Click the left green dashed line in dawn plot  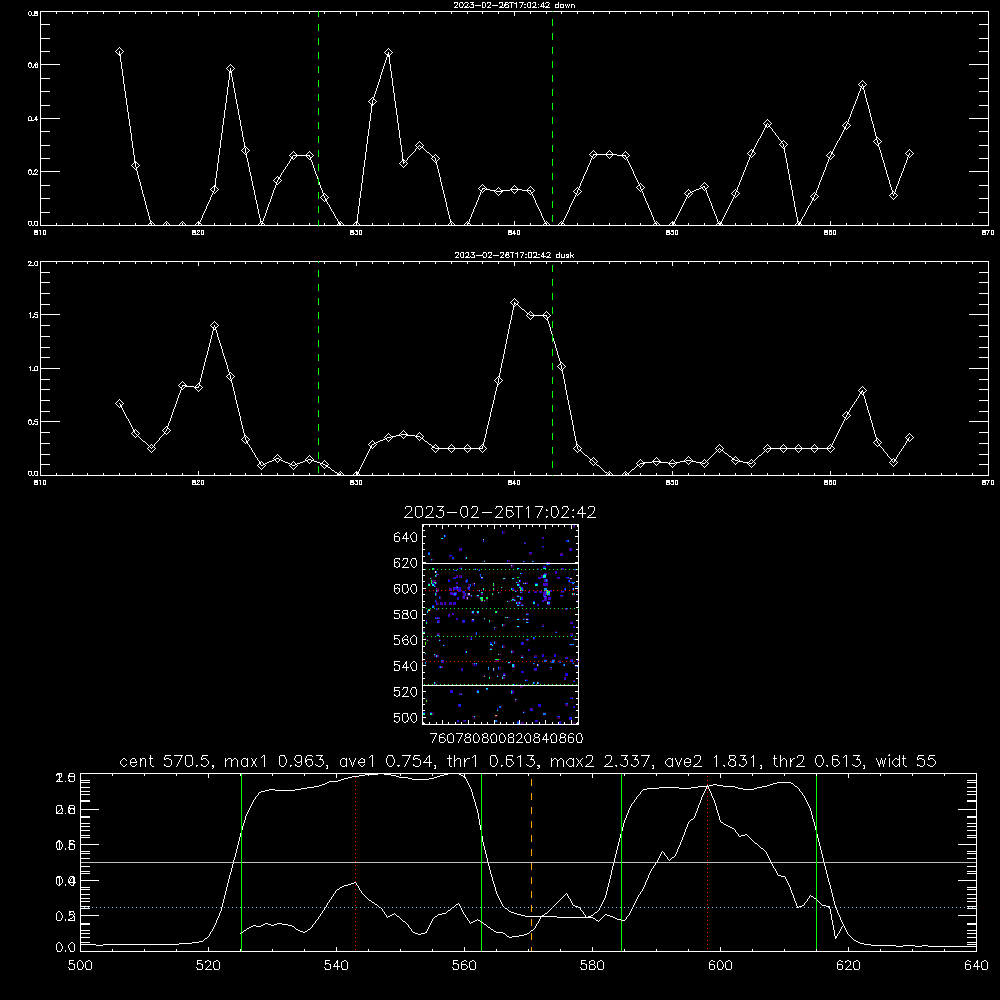pos(318,118)
